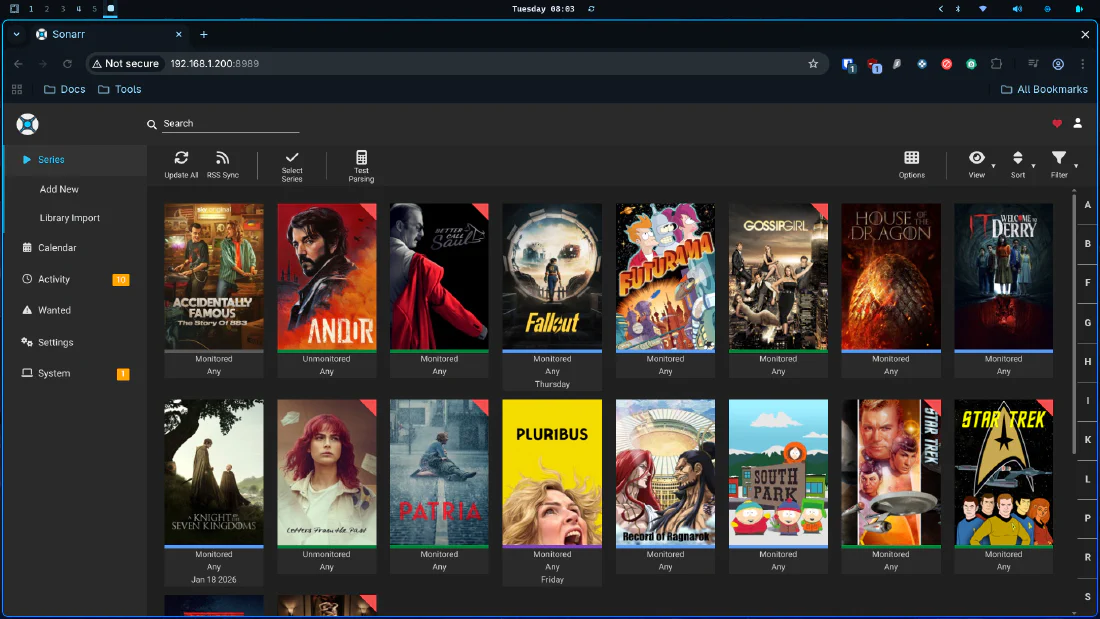Open the user profile icon in Sonarr header
Image resolution: width=1100 pixels, height=619 pixels.
point(1078,123)
